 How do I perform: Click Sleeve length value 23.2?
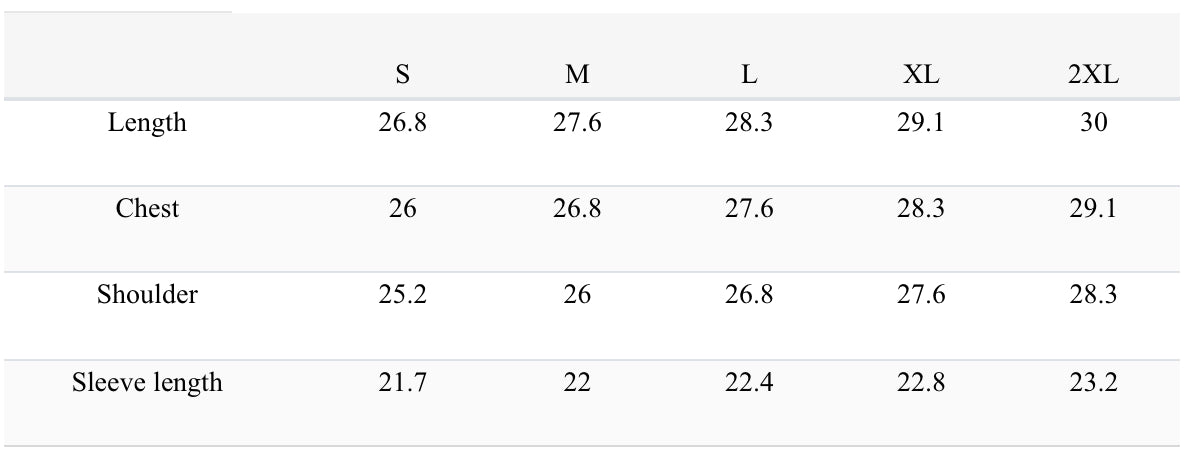1093,382
